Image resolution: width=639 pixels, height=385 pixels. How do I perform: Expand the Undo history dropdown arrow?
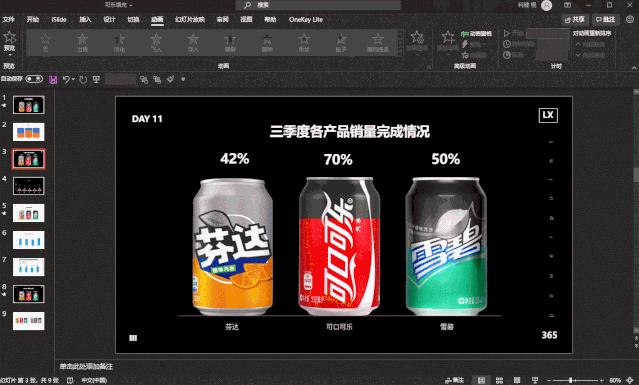pos(73,79)
